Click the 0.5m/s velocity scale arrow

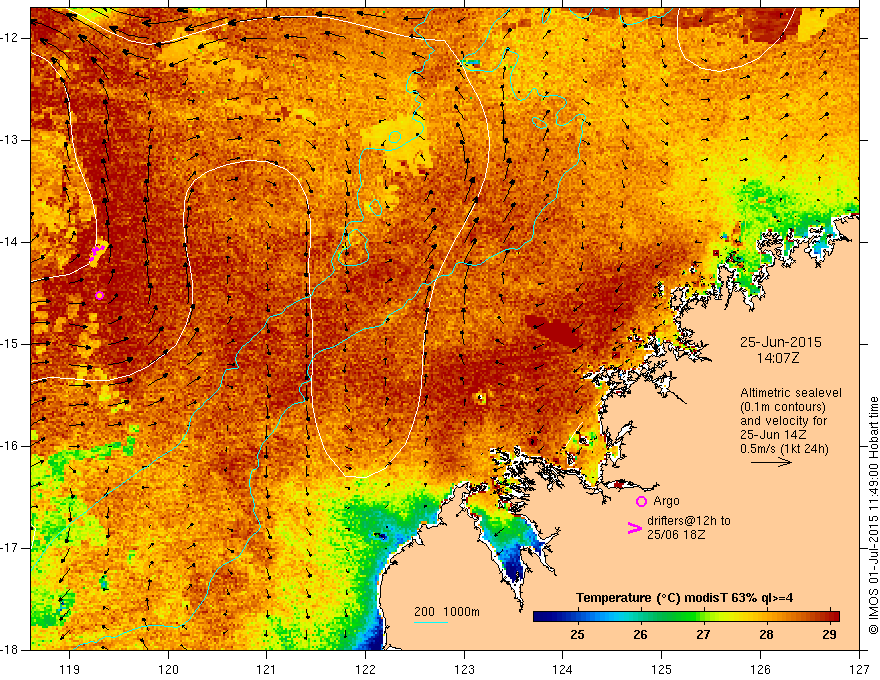(x=771, y=462)
